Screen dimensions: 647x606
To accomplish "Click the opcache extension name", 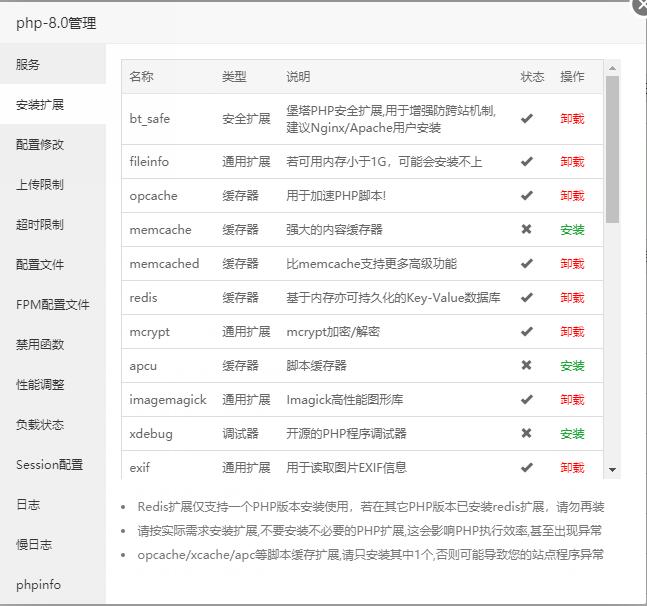I will pos(153,196).
